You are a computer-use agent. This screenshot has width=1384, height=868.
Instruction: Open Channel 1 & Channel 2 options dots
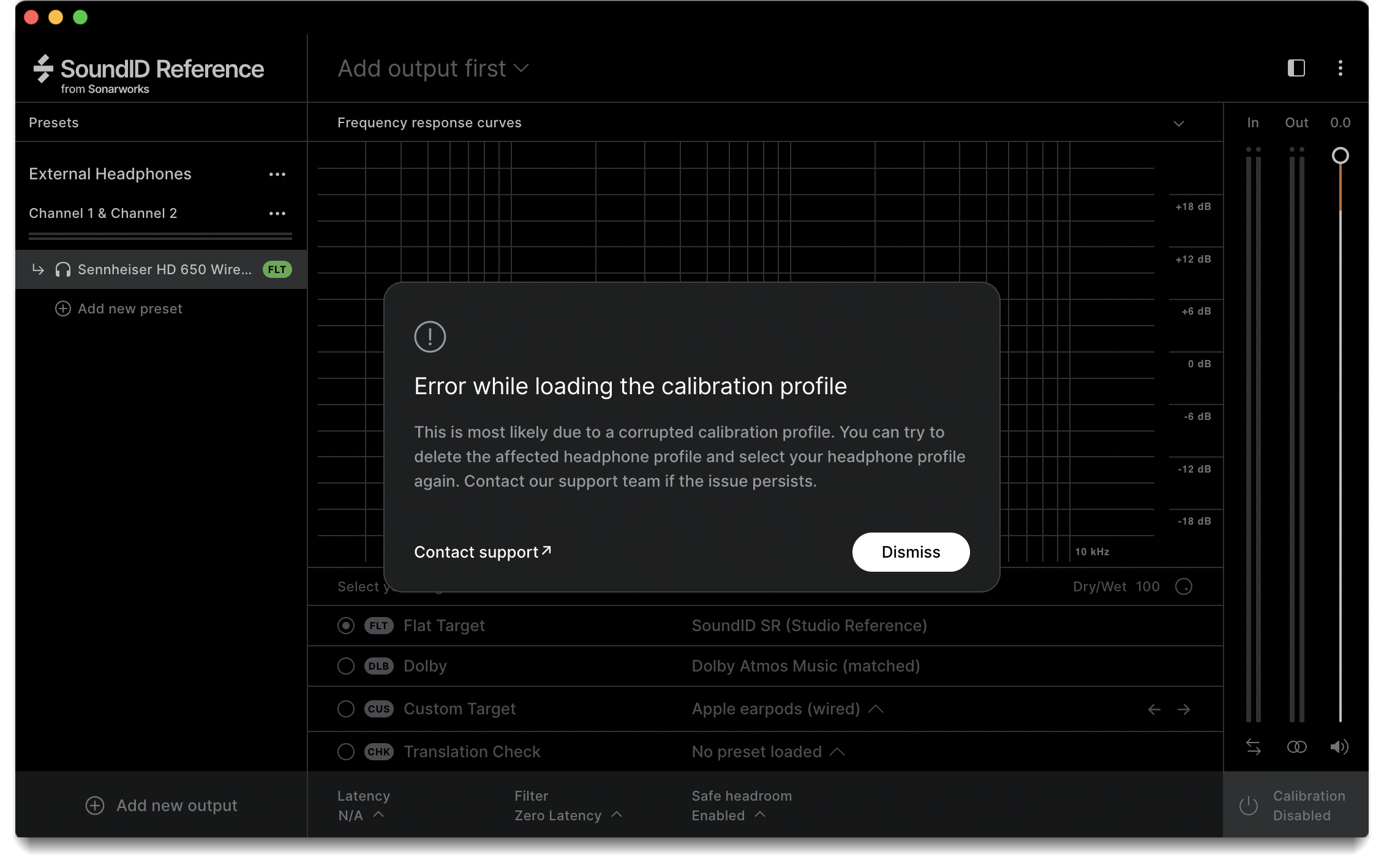(x=277, y=214)
